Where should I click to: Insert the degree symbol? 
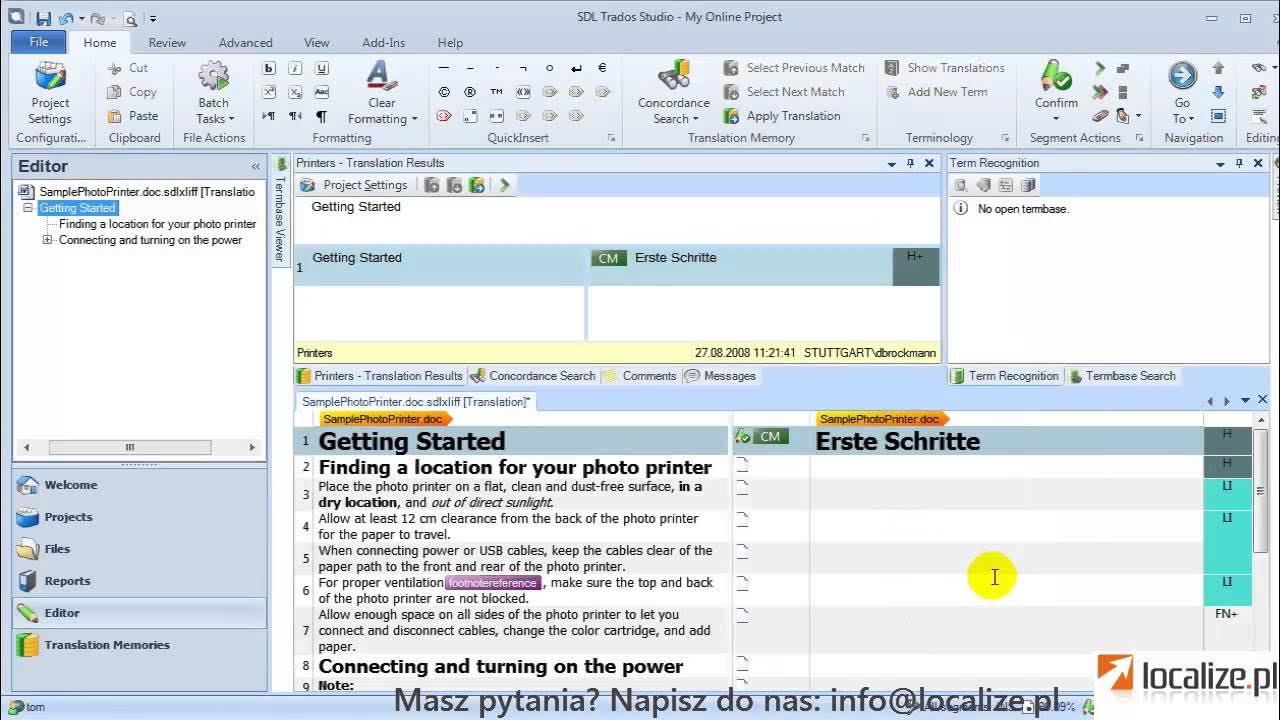[549, 68]
